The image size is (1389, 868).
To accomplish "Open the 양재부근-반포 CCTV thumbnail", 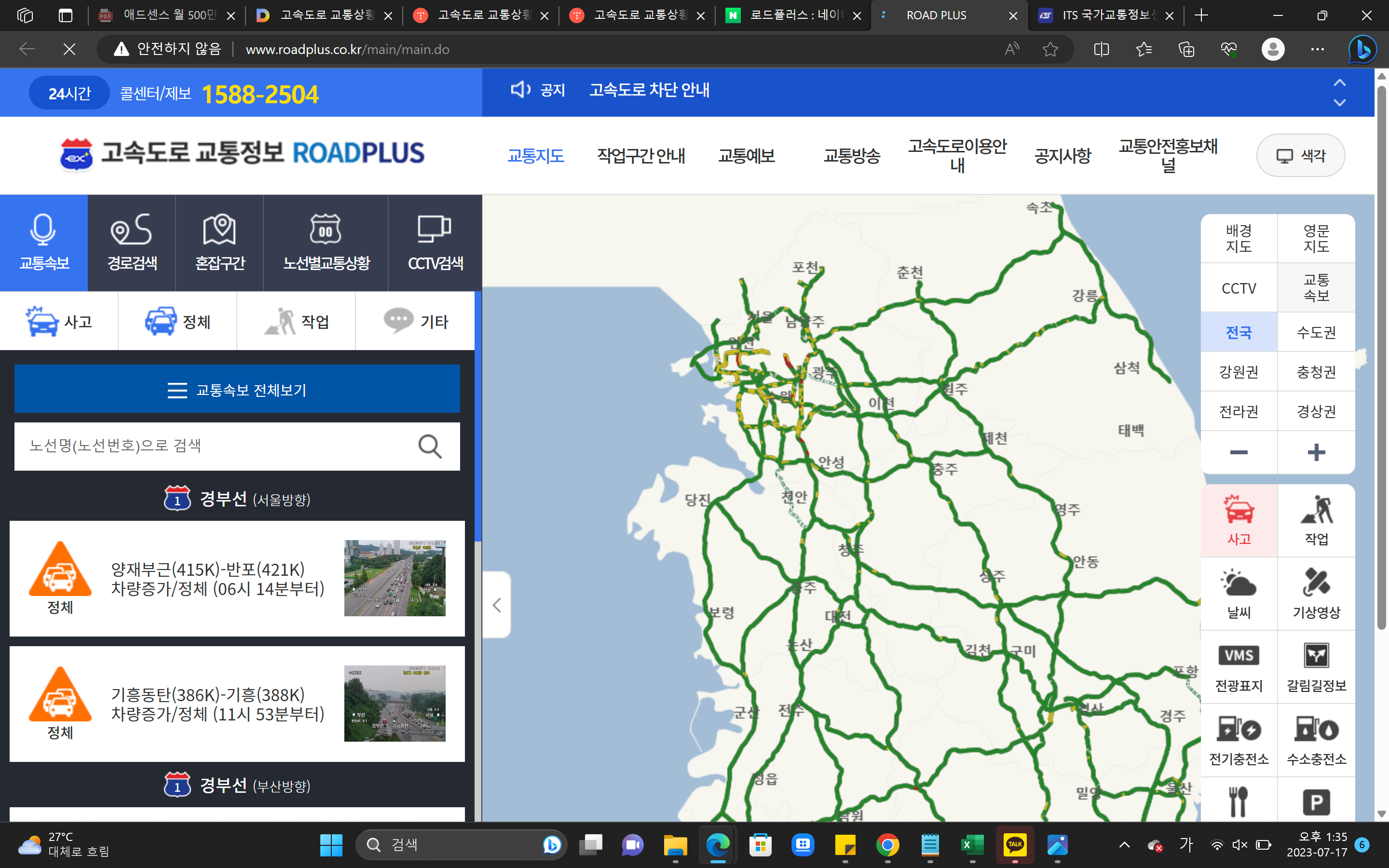I will pos(395,578).
